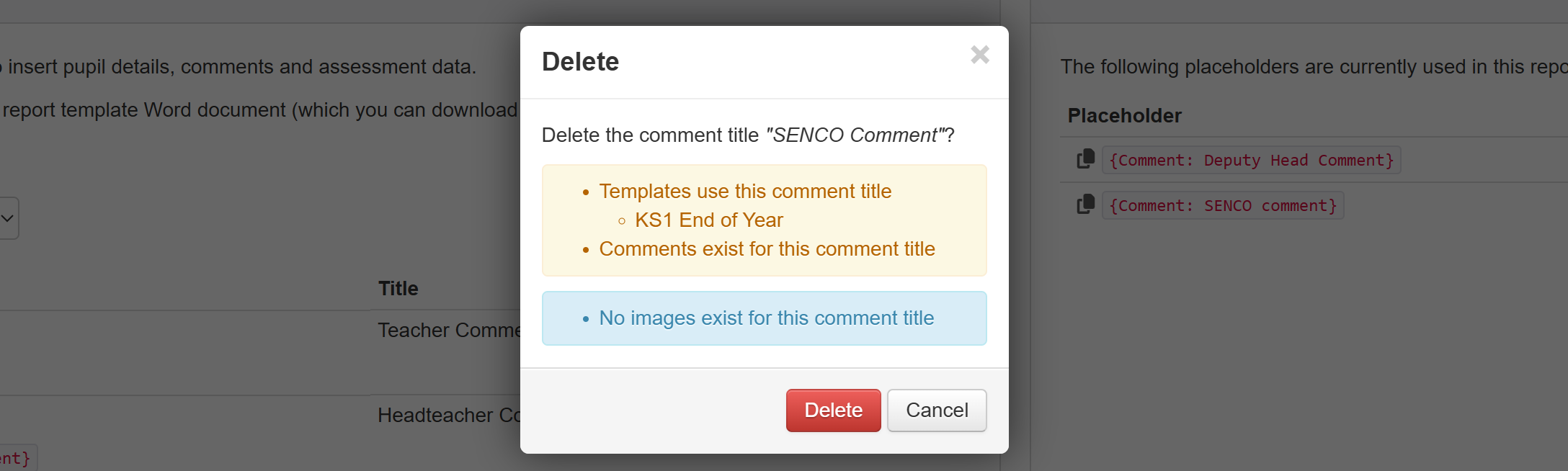Click the 'Comments exist for this comment title' warning
This screenshot has width=1568, height=471.
[767, 249]
